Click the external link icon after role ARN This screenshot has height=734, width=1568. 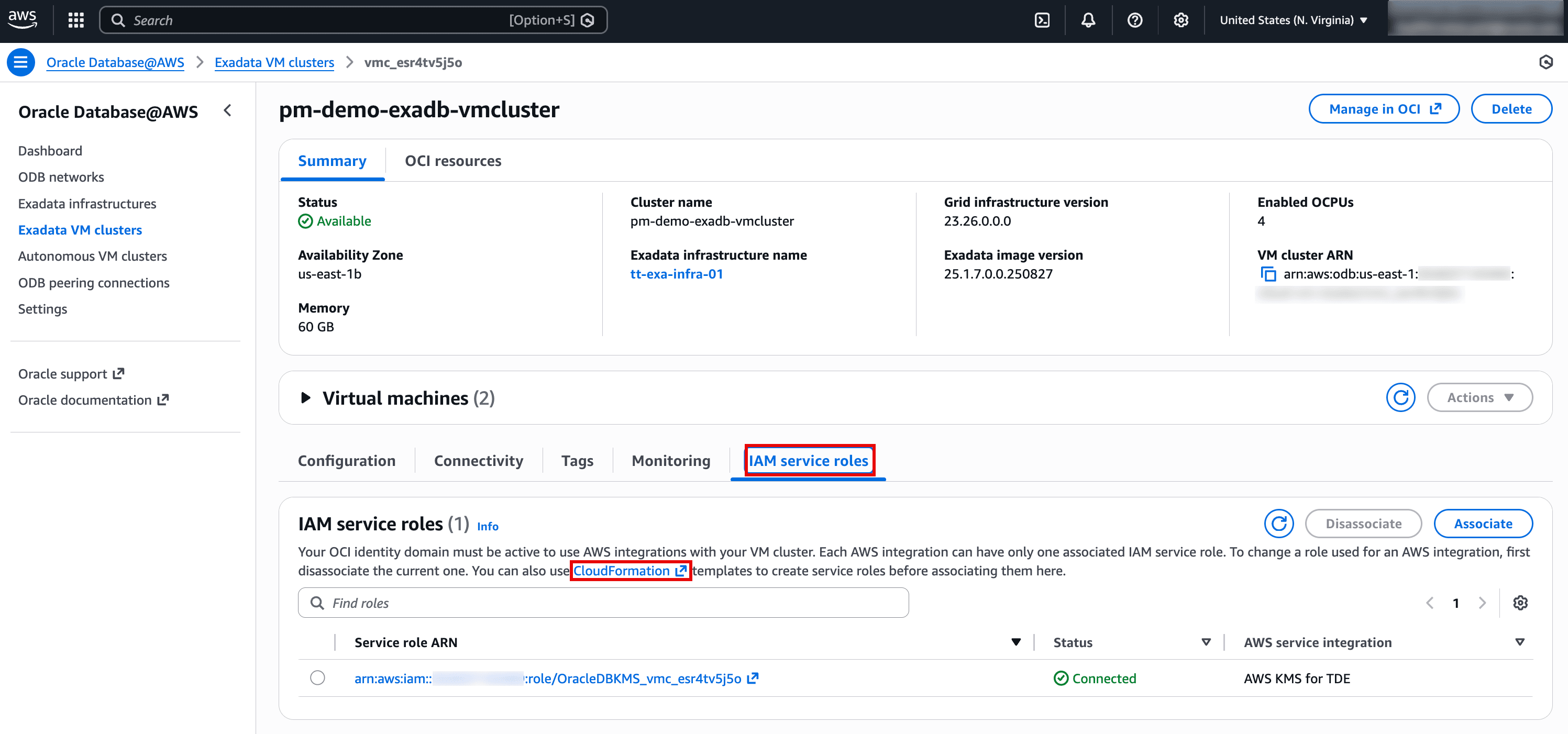pos(753,678)
